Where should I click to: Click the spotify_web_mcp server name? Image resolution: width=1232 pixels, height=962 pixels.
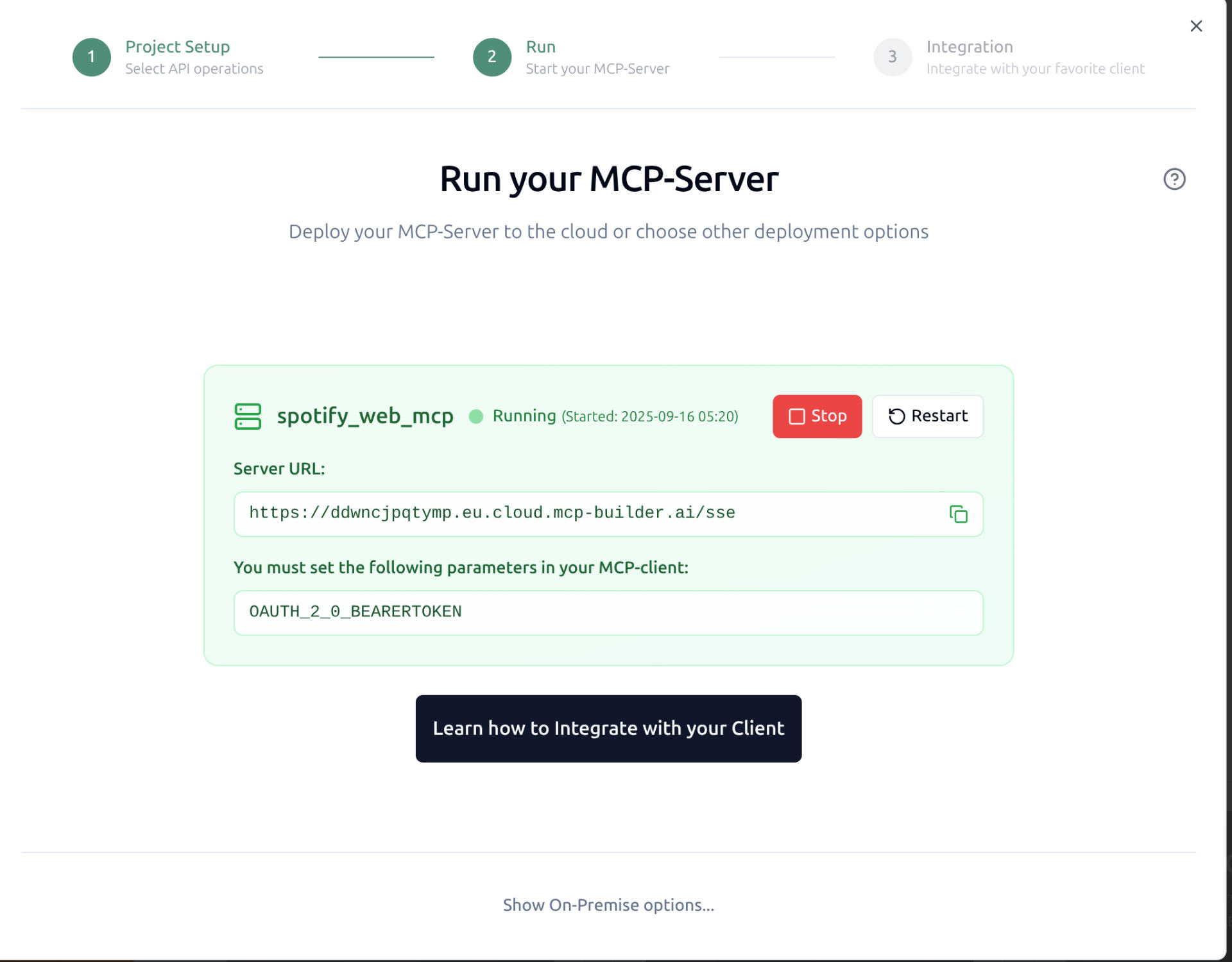click(365, 416)
